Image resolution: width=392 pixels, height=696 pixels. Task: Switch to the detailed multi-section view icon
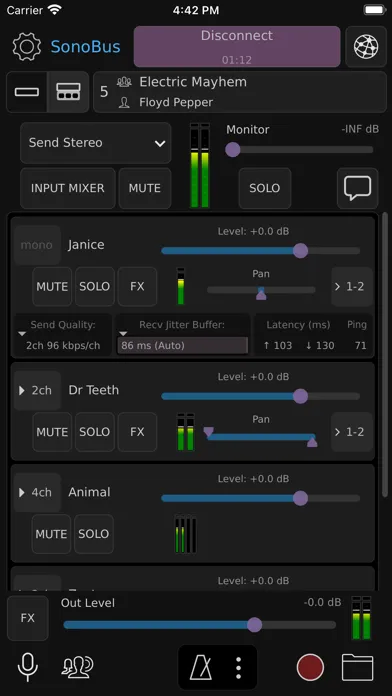click(x=68, y=92)
